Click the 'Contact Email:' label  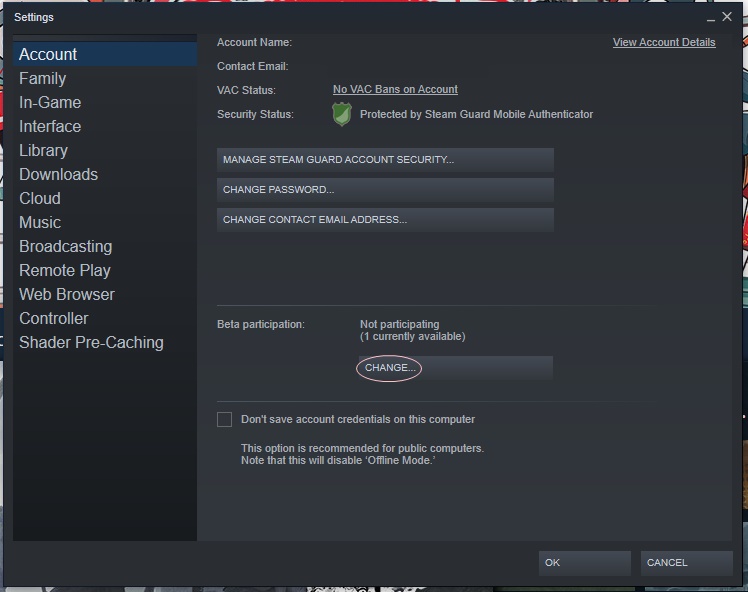pyautogui.click(x=252, y=66)
